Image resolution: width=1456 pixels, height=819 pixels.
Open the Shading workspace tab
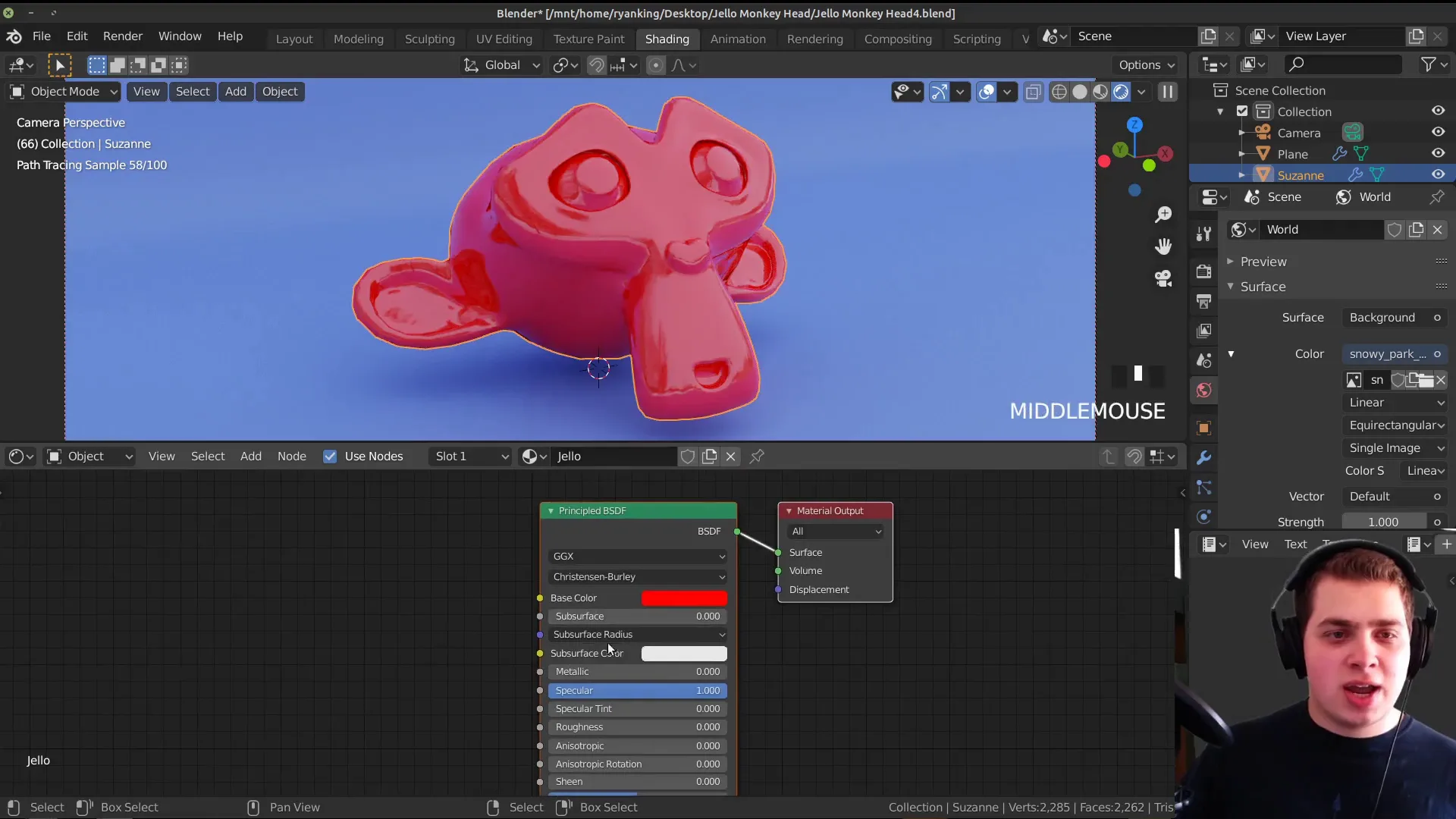coord(666,38)
